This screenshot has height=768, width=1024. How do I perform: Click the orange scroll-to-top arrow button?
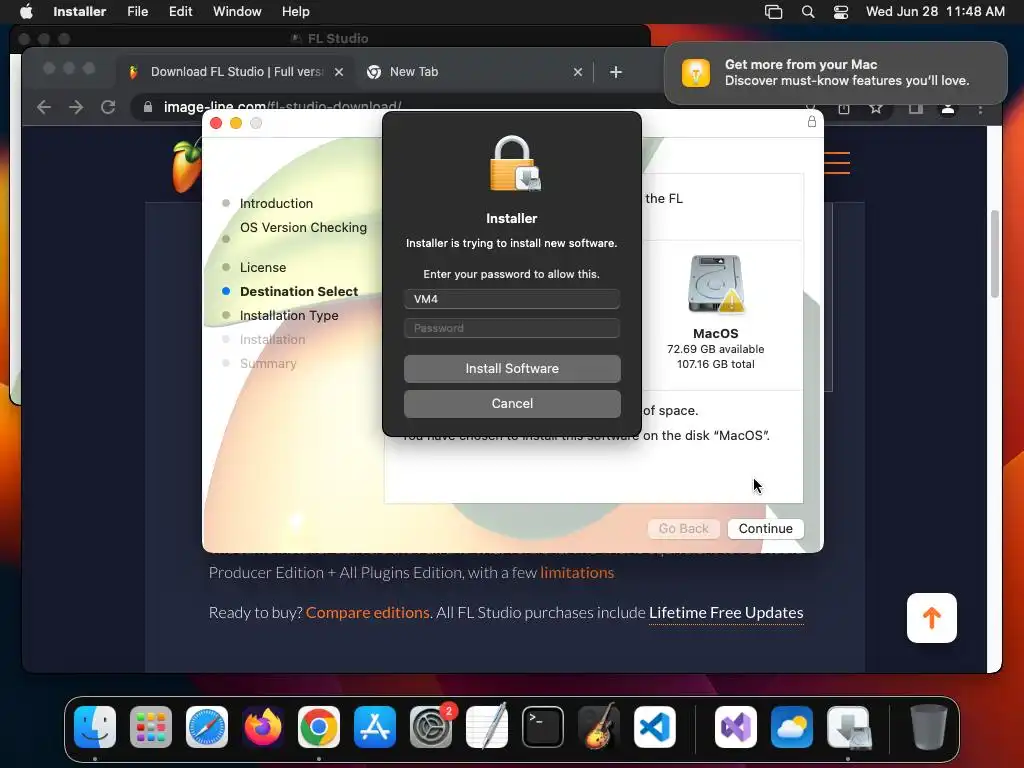[932, 618]
